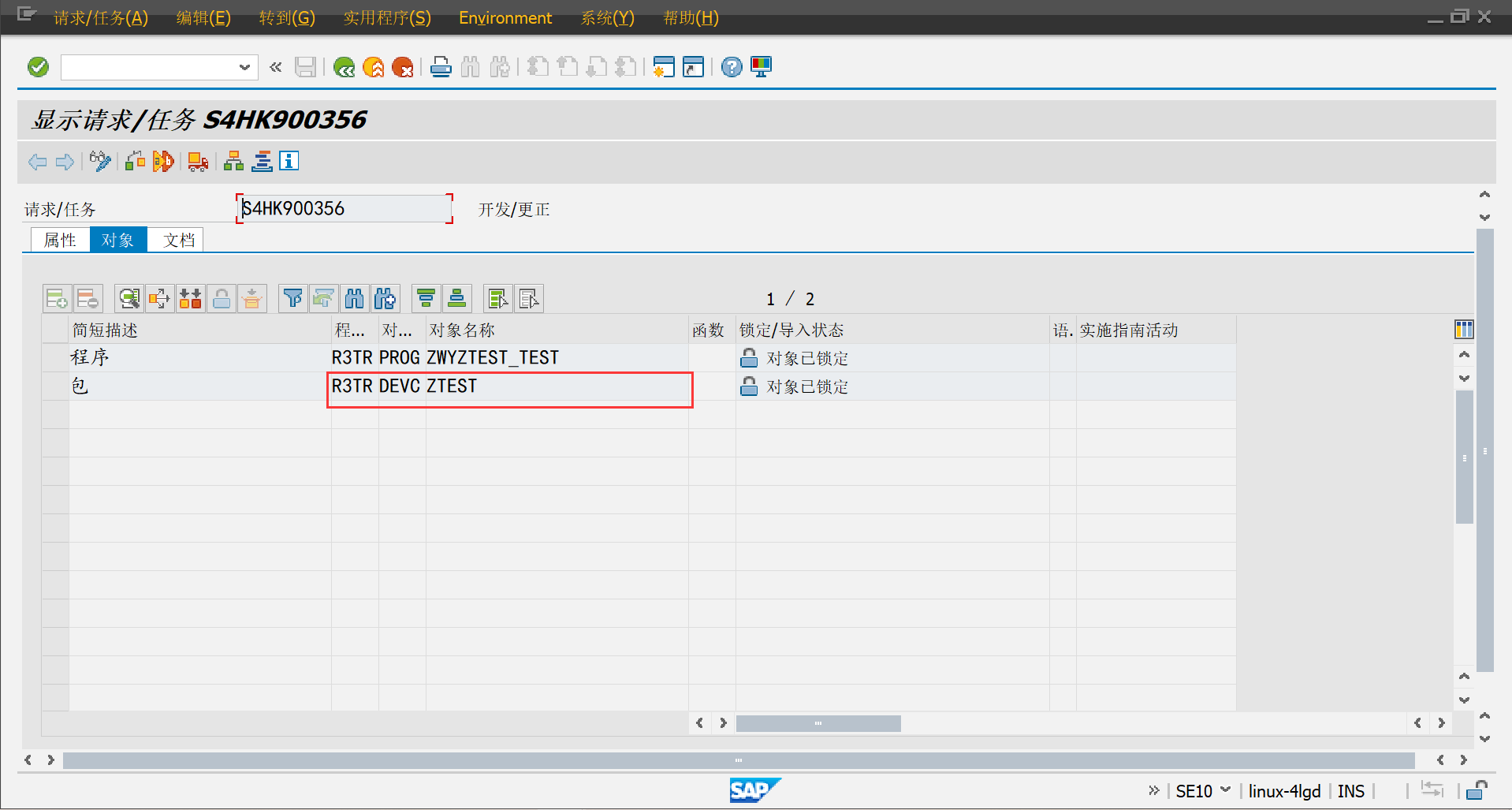Expand the status bar with double arrow
This screenshot has width=1512, height=810.
pos(1153,790)
